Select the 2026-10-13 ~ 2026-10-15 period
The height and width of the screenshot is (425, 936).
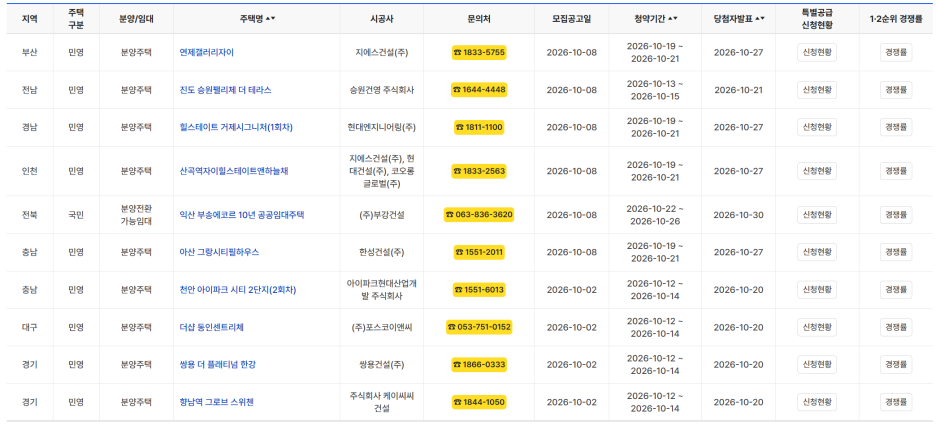(x=655, y=90)
